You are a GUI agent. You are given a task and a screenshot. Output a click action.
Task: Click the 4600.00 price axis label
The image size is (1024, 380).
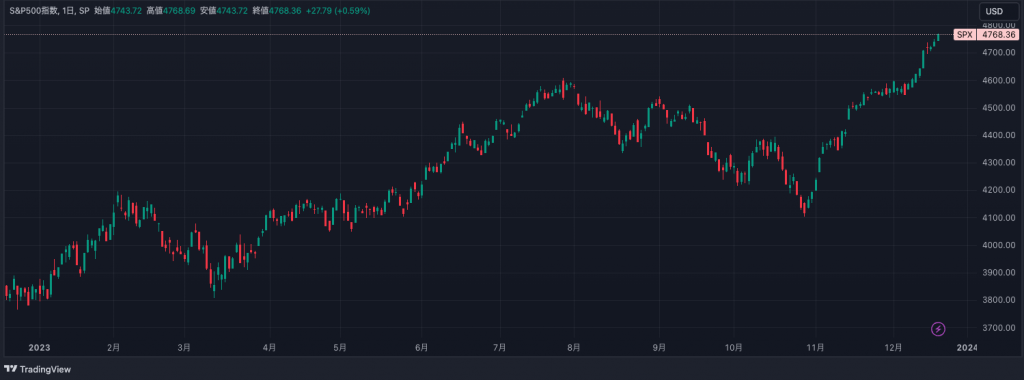tap(999, 80)
